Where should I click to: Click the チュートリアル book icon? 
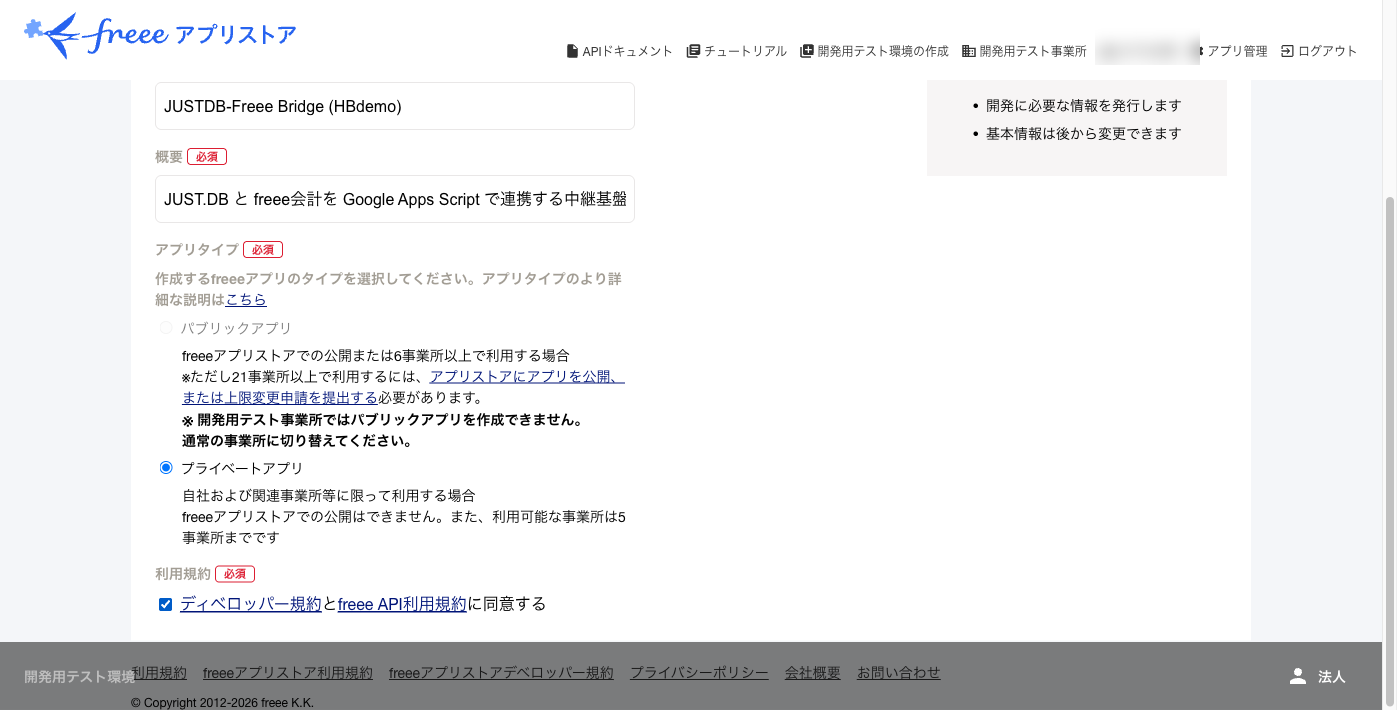point(693,51)
